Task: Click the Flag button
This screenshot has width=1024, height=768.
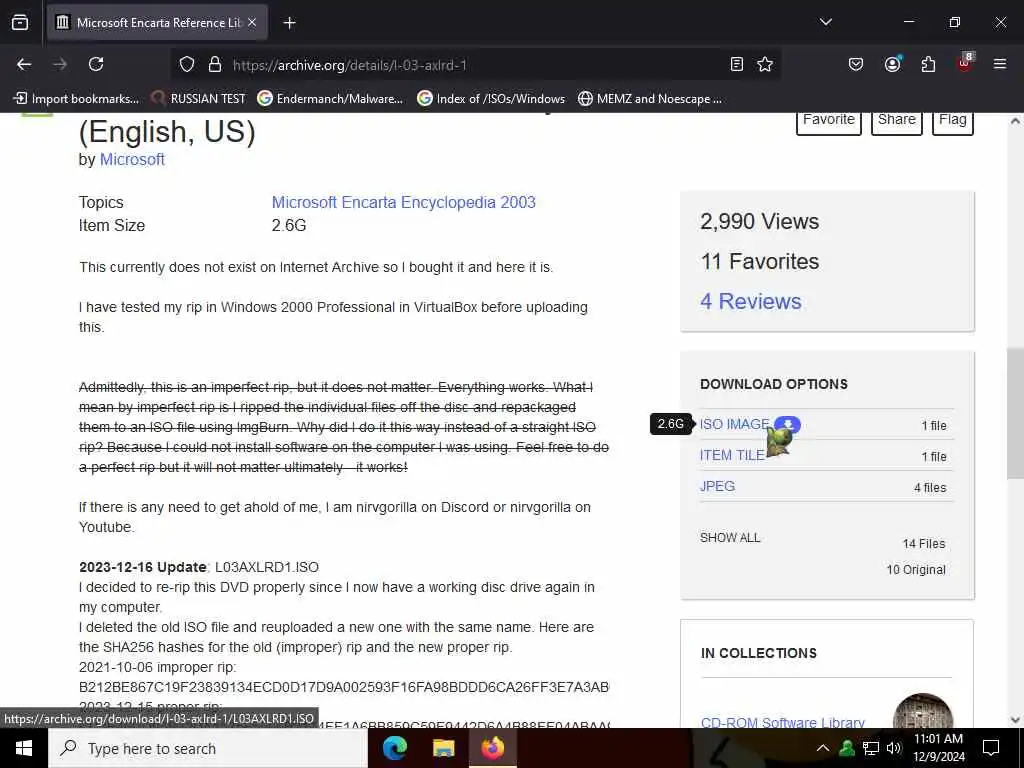Action: tap(952, 122)
